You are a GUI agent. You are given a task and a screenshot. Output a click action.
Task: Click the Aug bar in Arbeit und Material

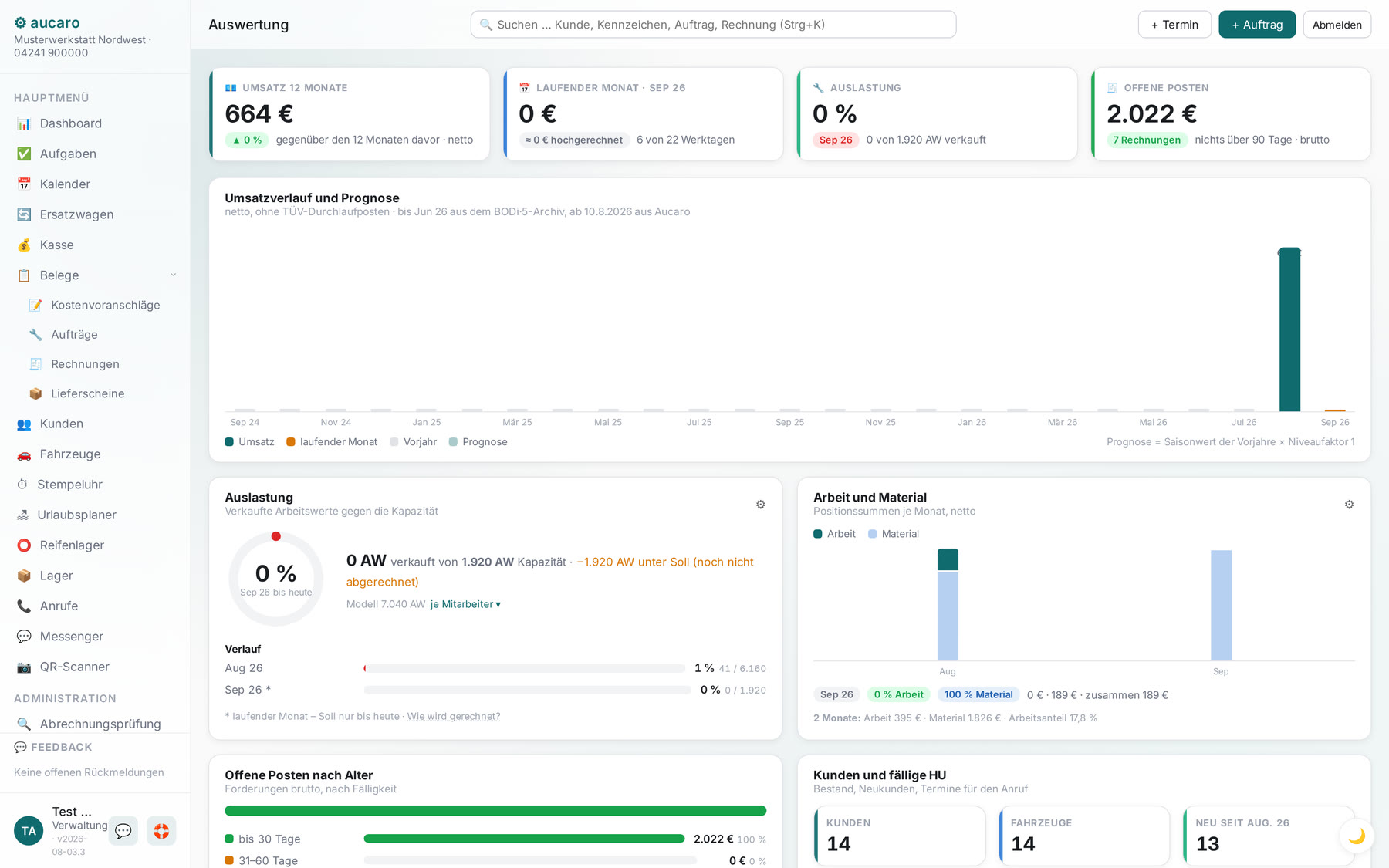tap(948, 605)
